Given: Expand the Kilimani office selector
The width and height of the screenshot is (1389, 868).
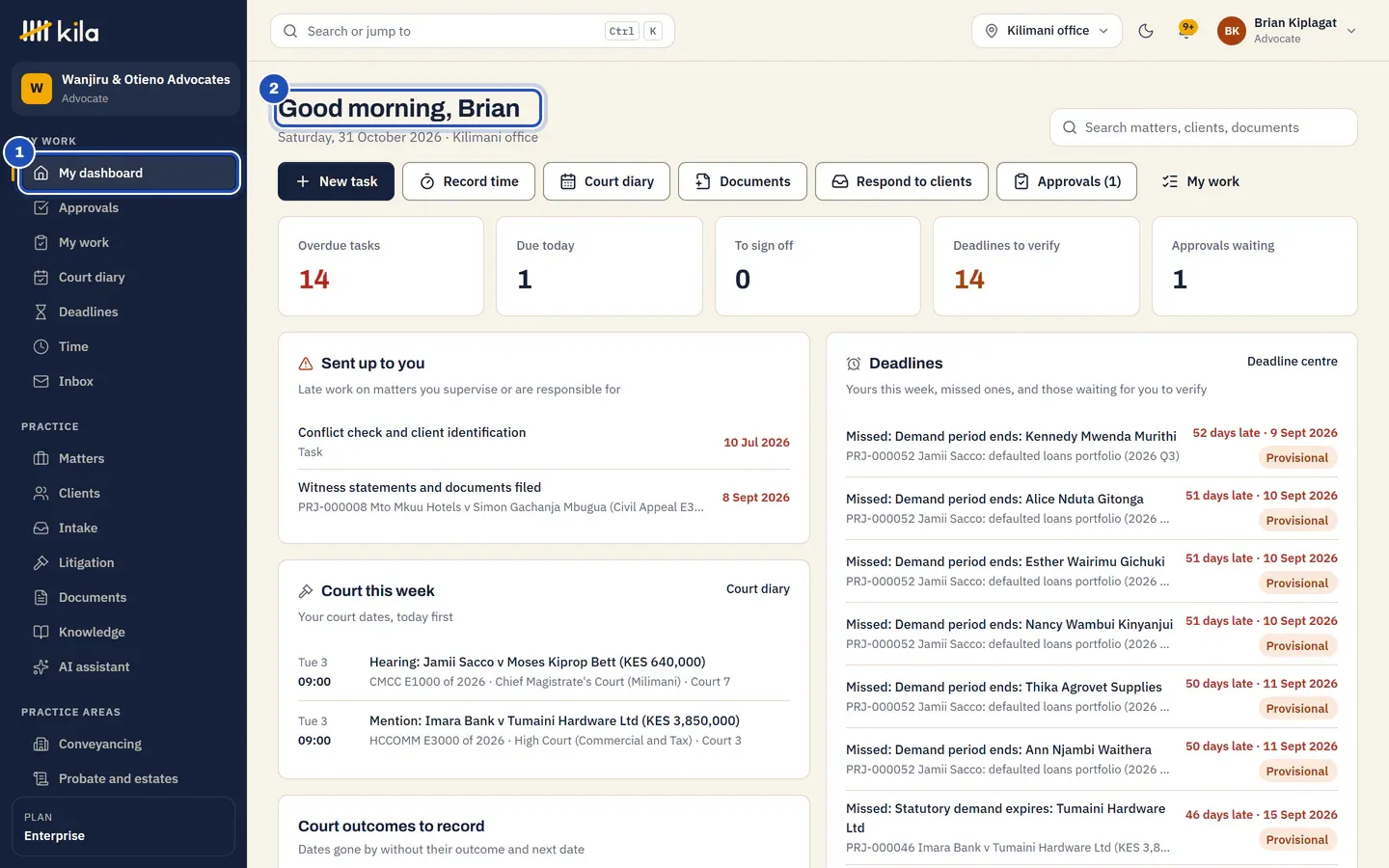Looking at the screenshot, I should point(1047,31).
